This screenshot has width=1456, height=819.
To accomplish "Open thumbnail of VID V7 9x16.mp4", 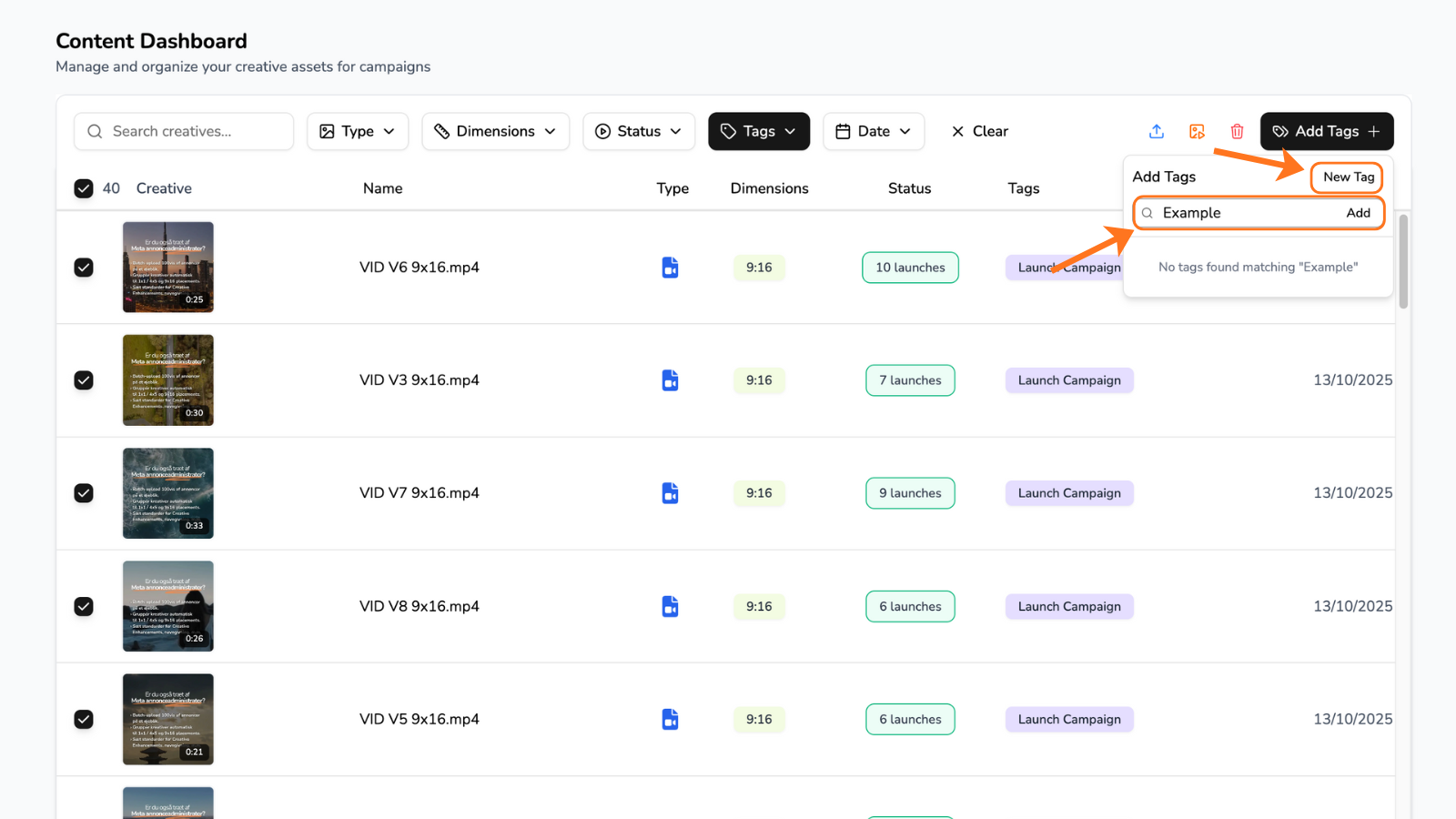I will click(168, 493).
